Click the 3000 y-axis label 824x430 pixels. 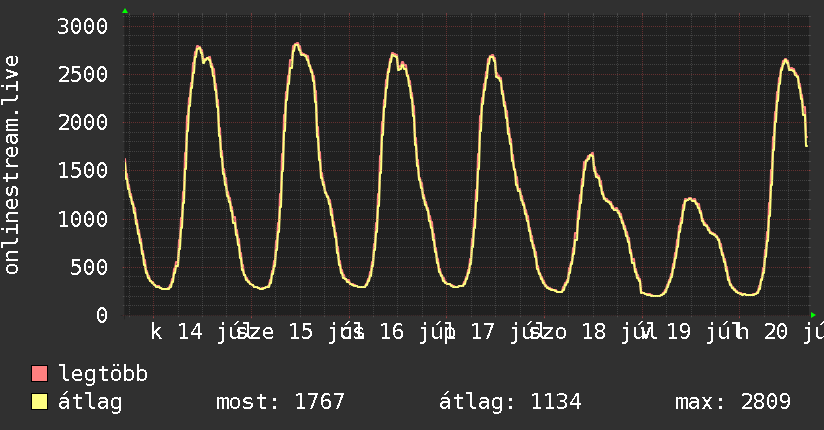[x=83, y=26]
